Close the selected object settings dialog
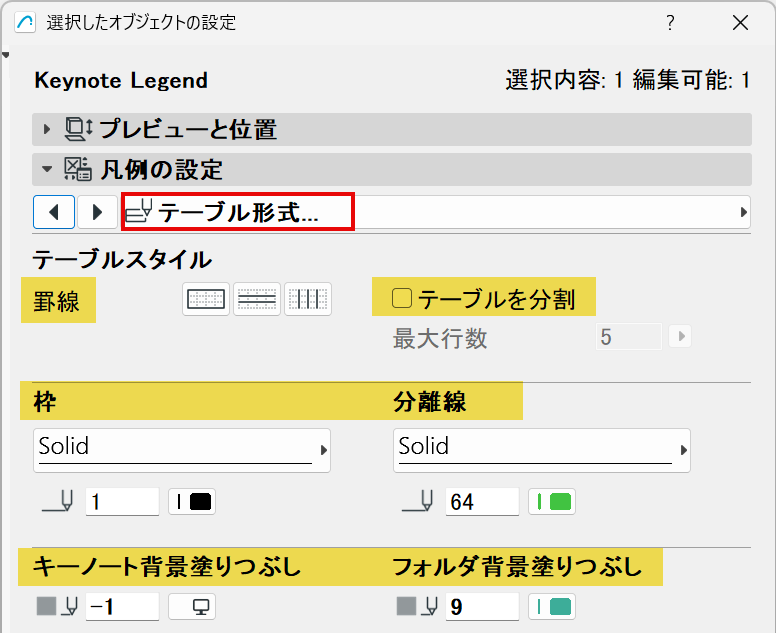 coord(740,22)
